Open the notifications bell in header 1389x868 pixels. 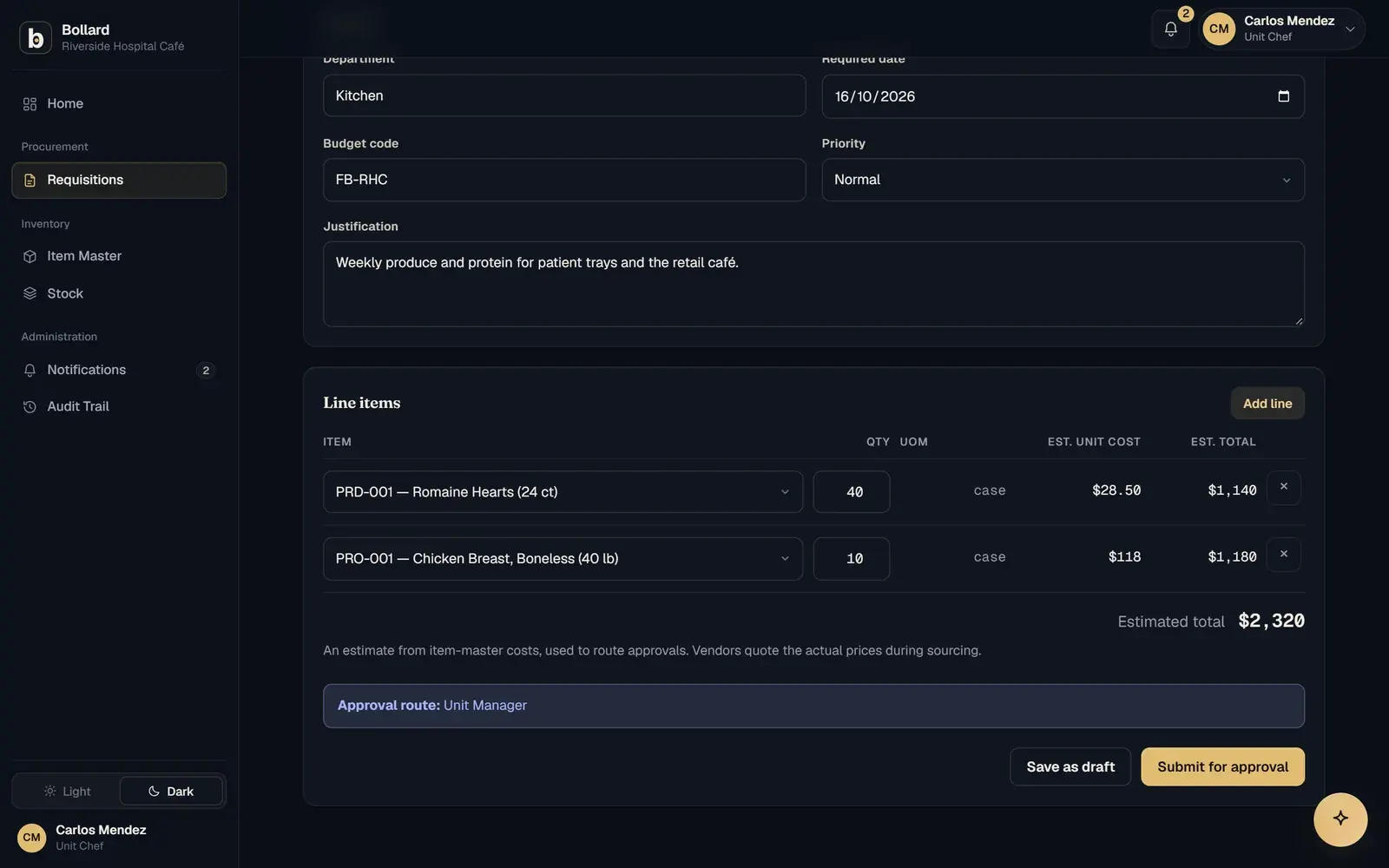1170,29
